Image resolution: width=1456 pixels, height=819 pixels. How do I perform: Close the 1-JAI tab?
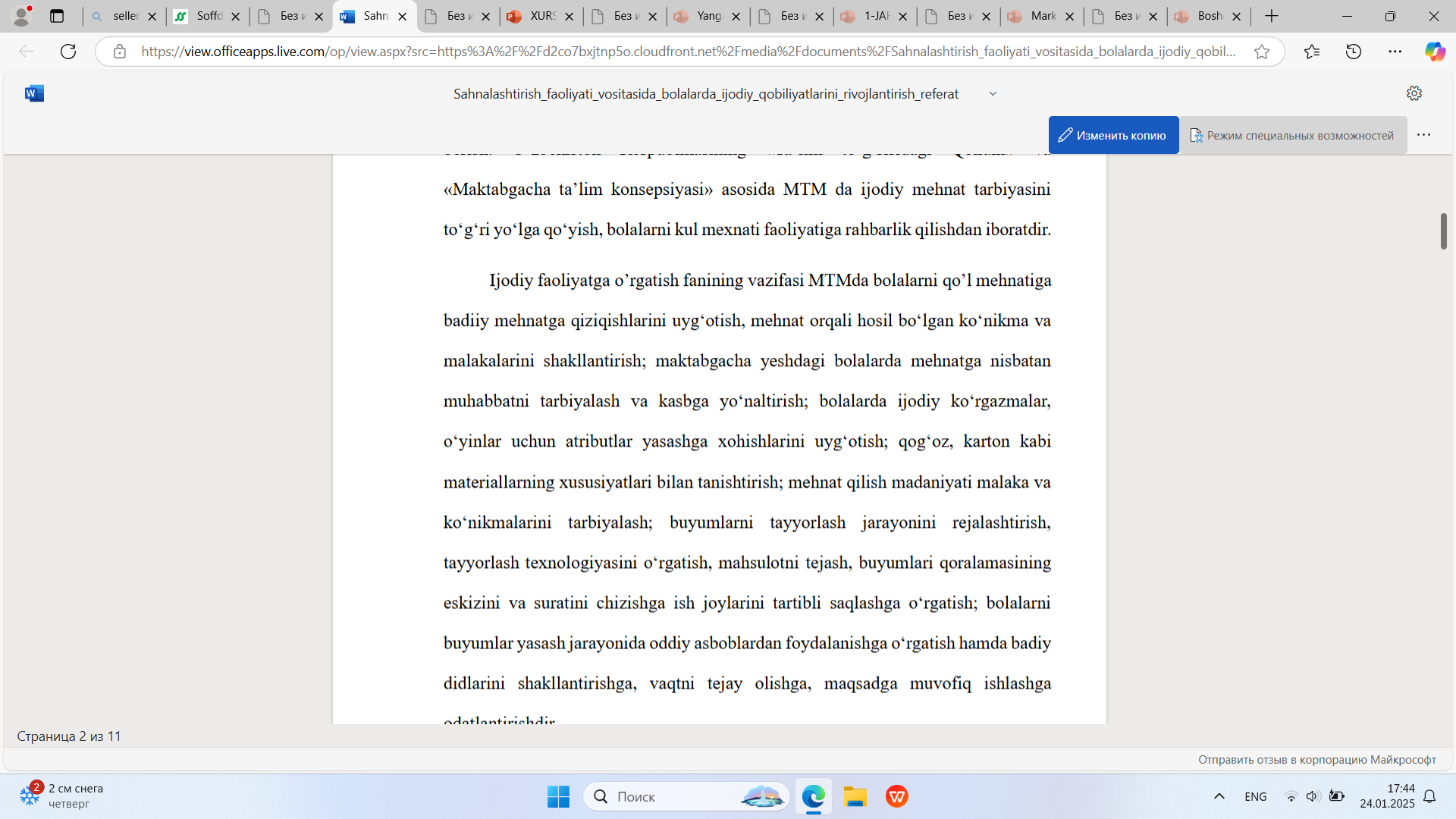click(x=903, y=16)
